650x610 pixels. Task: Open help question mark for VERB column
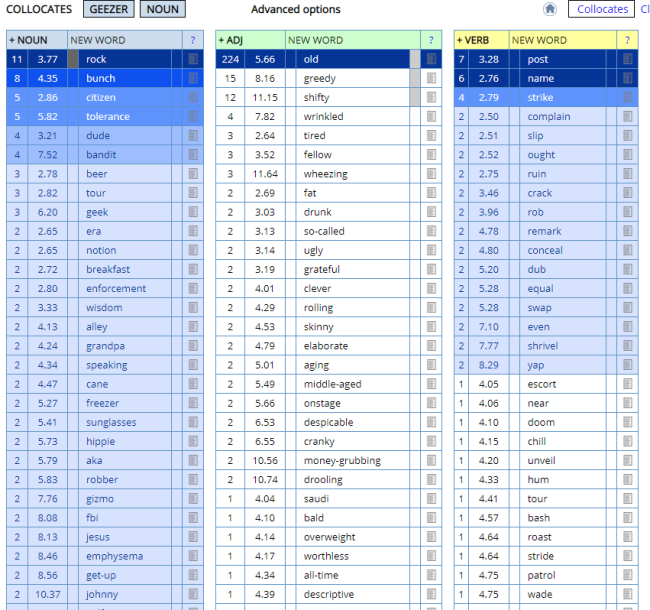627,40
